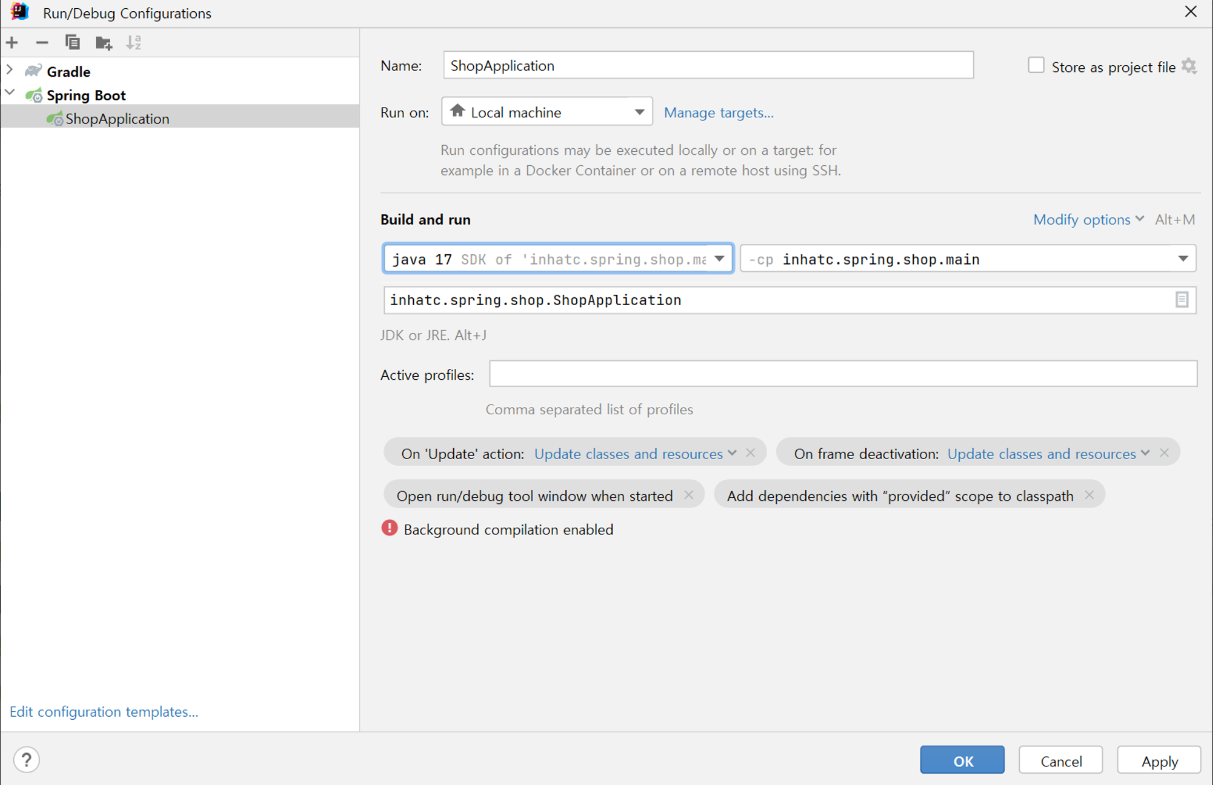Screen dimensions: 1213x785
Task: Click the Background compilation enabled text
Action: [508, 529]
